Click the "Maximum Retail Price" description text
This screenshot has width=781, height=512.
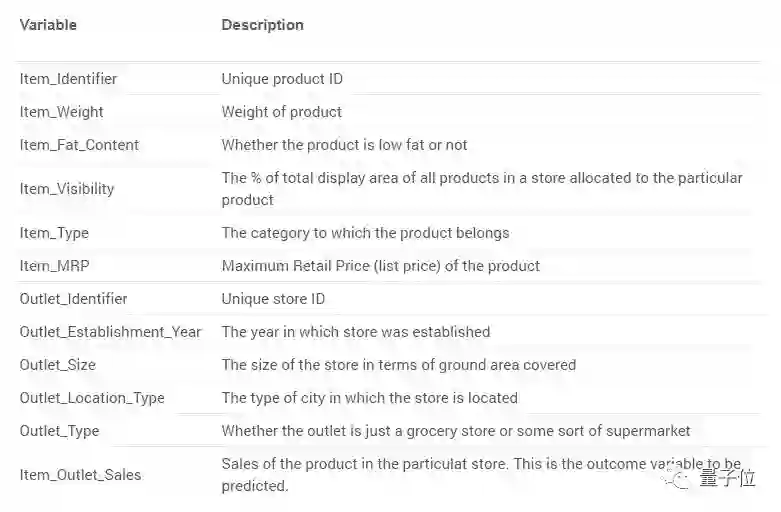[380, 266]
